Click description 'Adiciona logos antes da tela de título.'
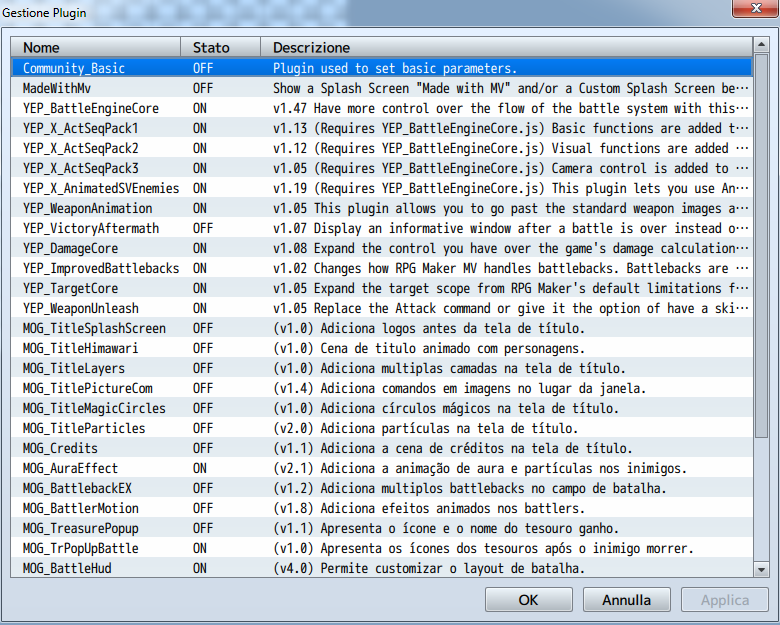 pos(429,328)
